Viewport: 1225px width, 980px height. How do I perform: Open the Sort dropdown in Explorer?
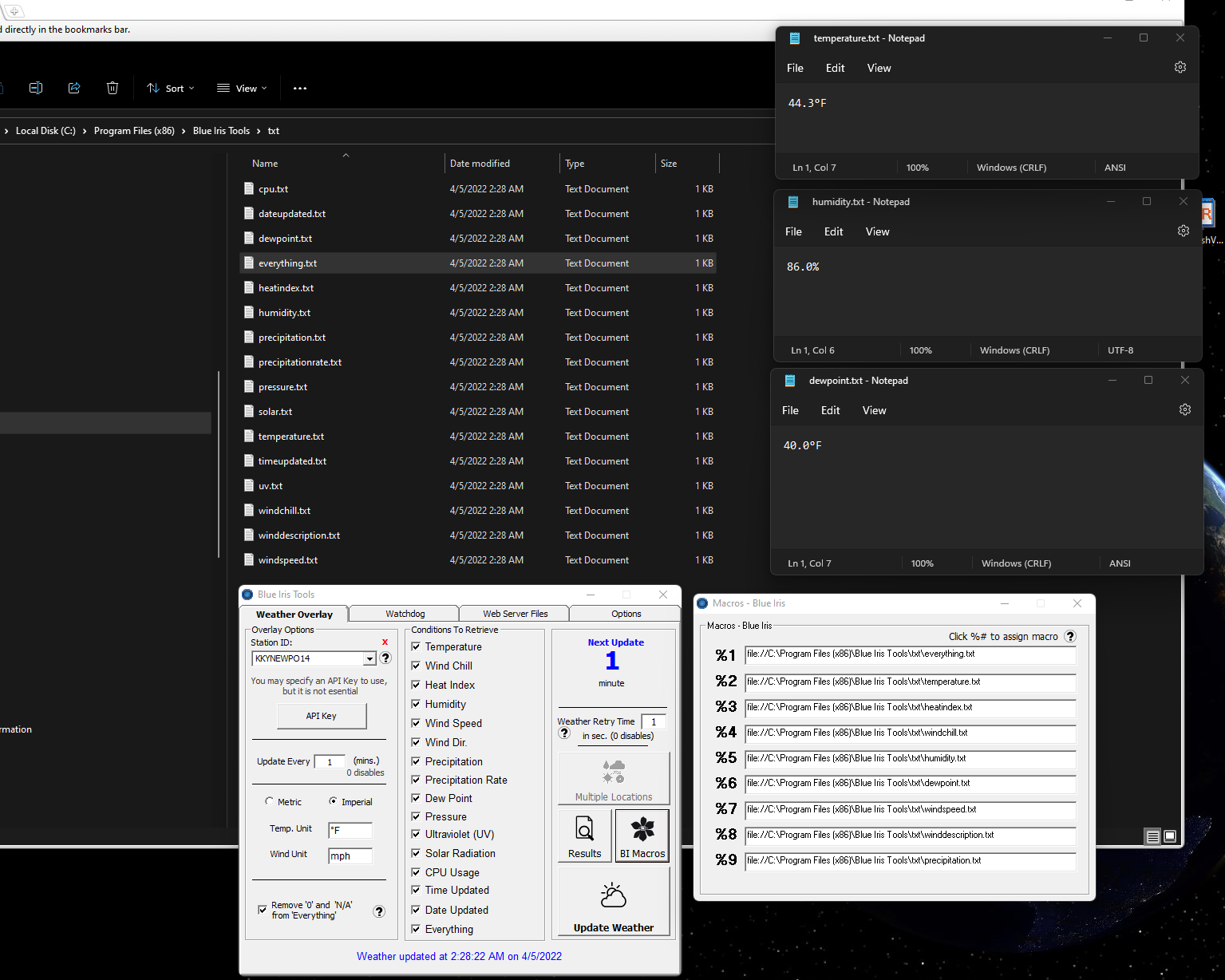tap(170, 88)
